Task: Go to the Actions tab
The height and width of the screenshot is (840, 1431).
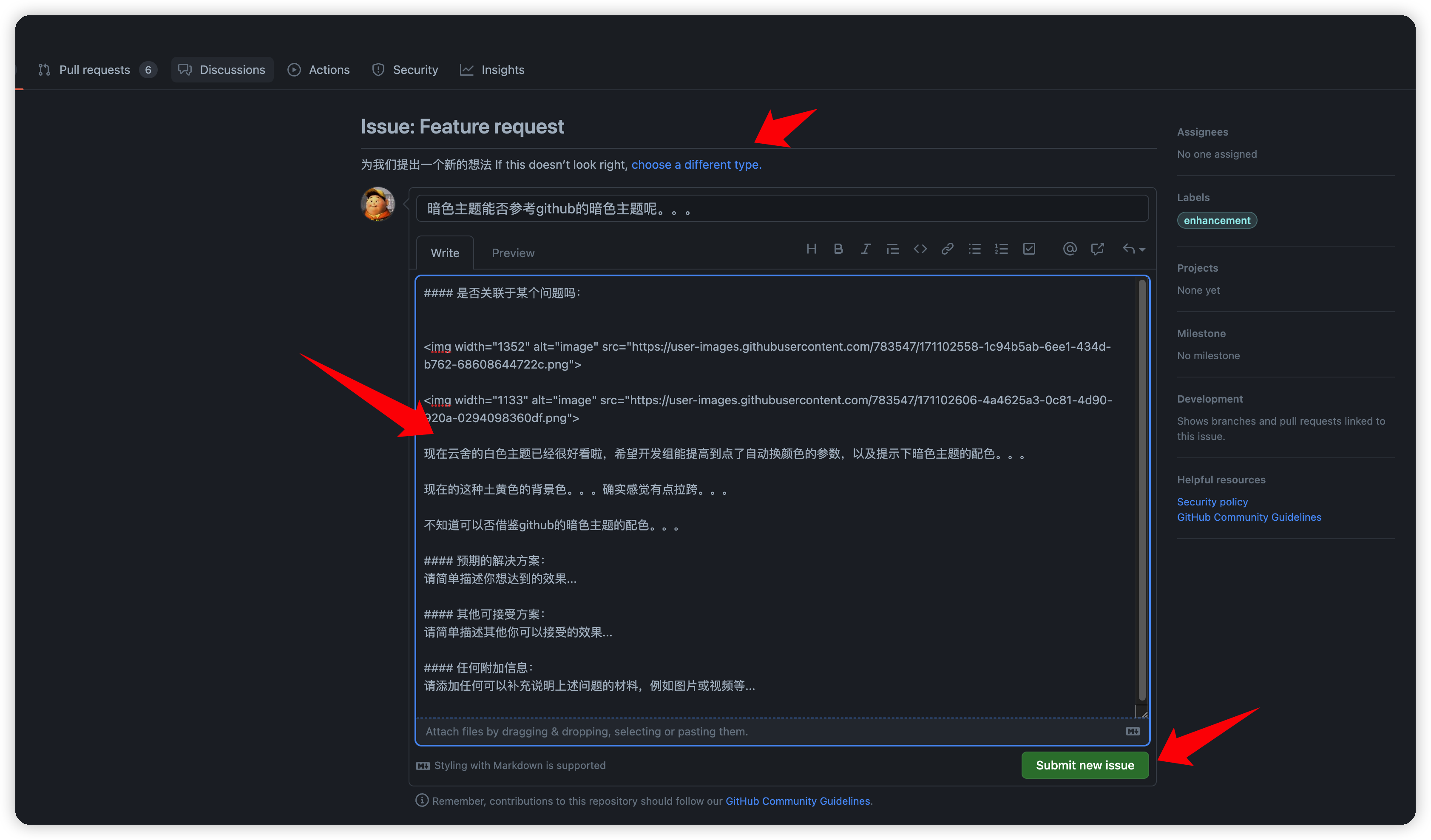Action: 318,69
